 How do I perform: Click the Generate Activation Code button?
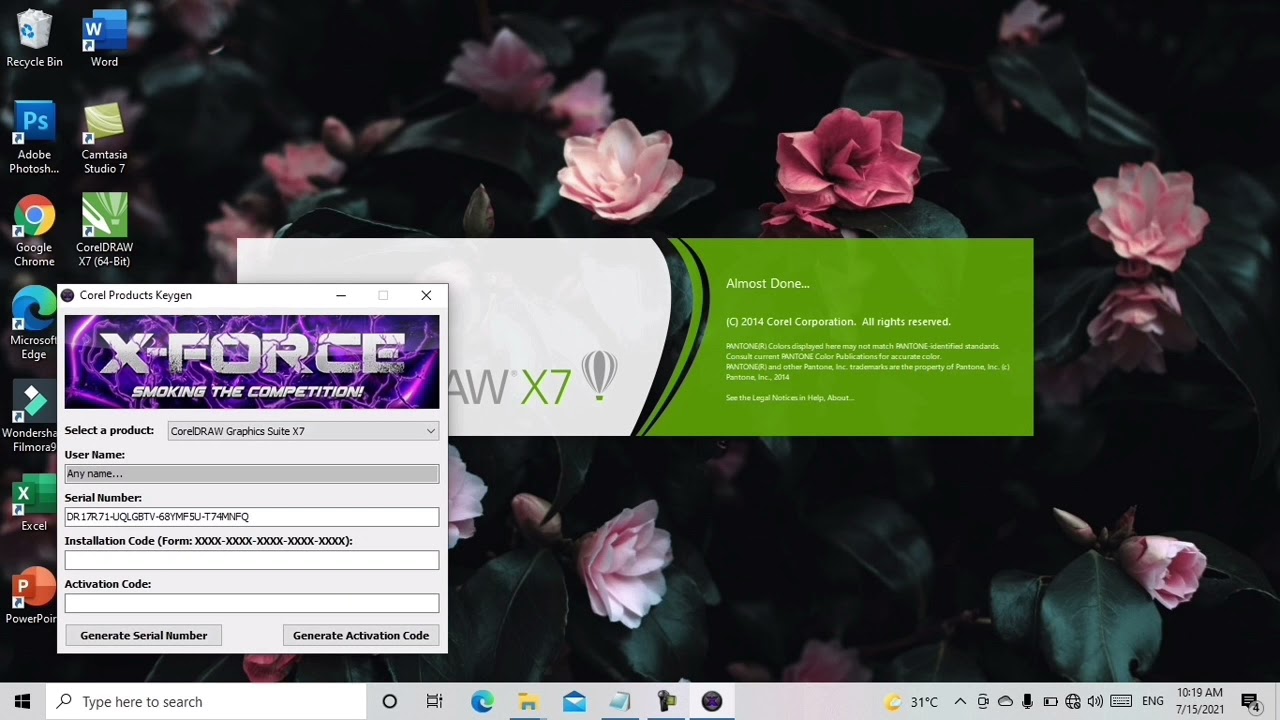(x=361, y=635)
